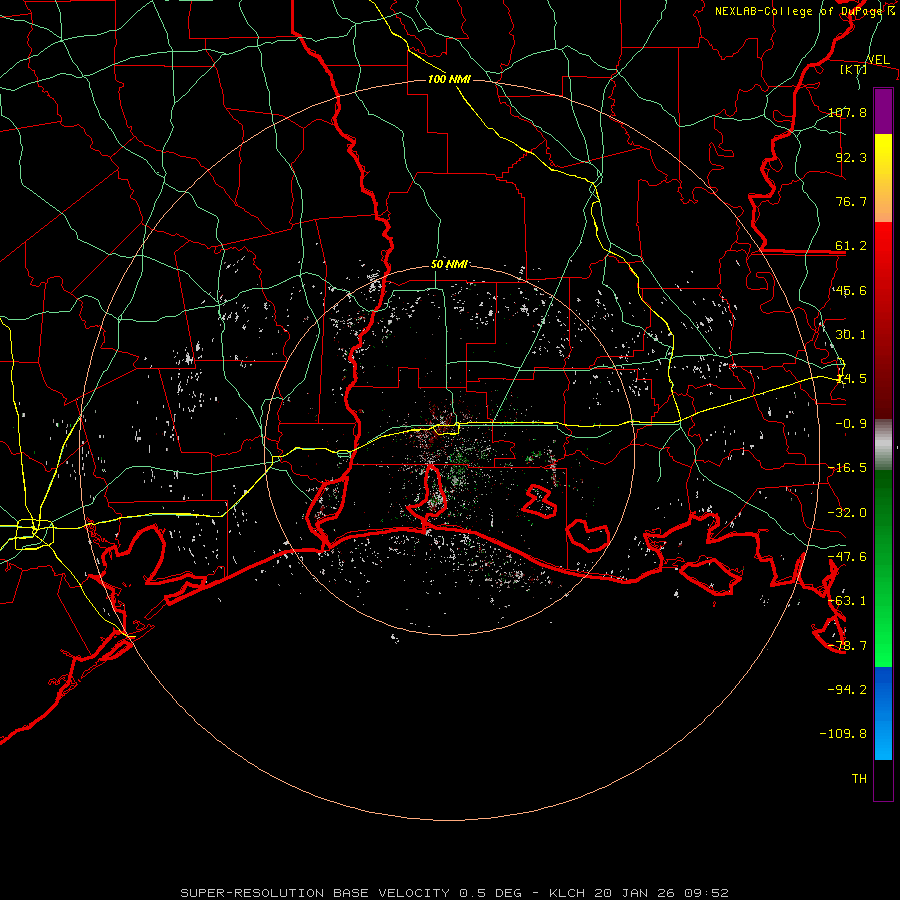Pick the blue segment of the color bar
This screenshot has height=900, width=900.
click(x=883, y=713)
